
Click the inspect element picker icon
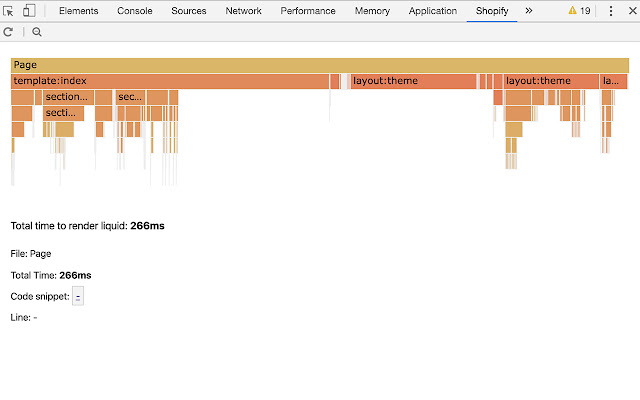[x=9, y=11]
